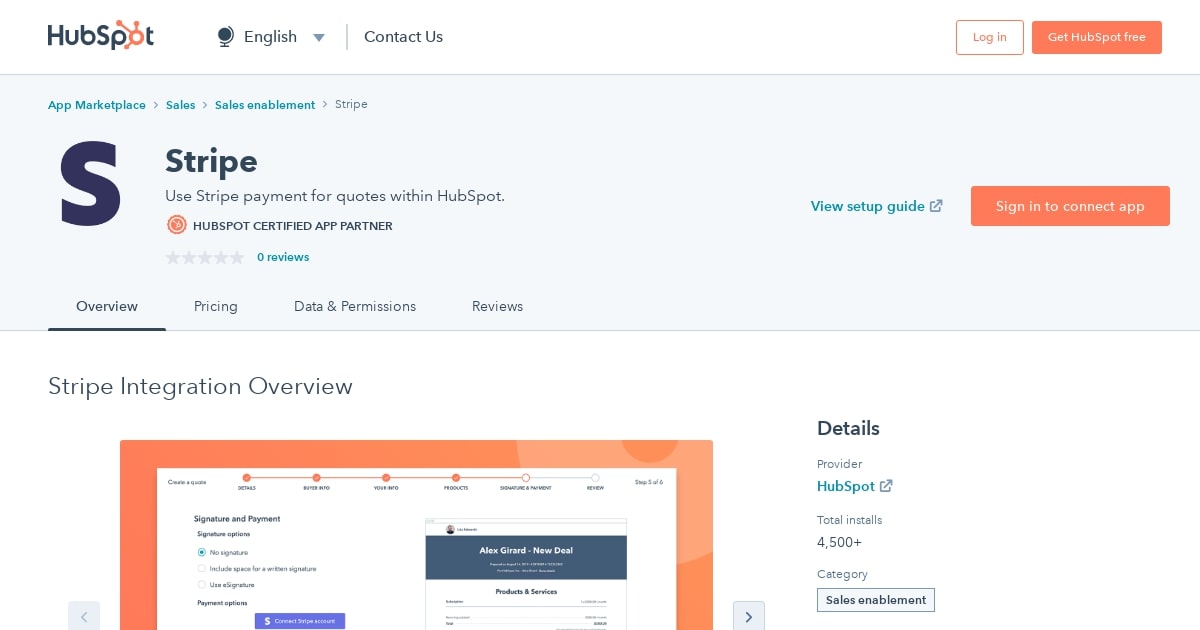Click the Sales enablement category tag
Viewport: 1200px width, 630px height.
click(x=876, y=600)
